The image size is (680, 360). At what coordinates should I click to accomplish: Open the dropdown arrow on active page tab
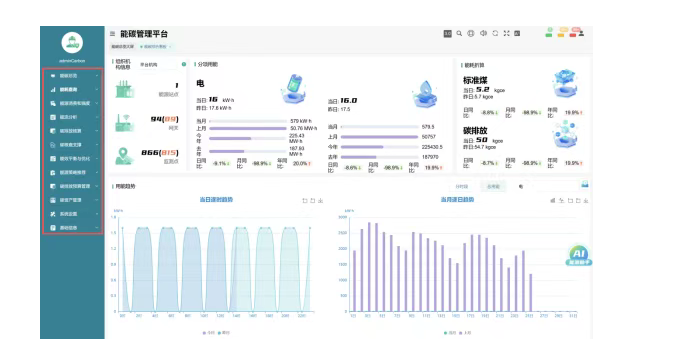pos(170,46)
